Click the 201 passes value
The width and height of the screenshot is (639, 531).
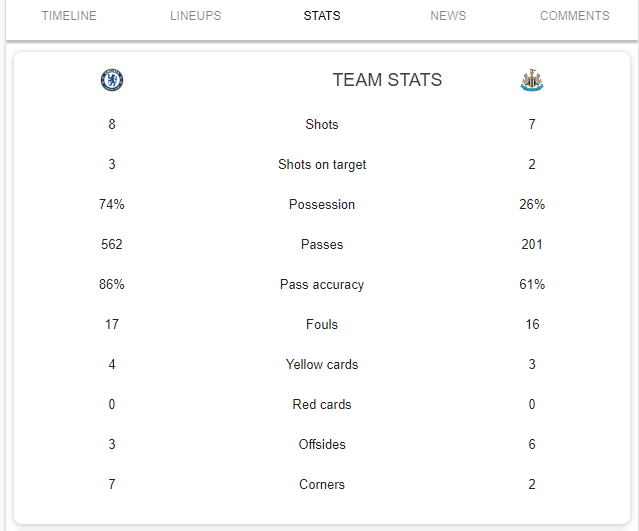click(532, 245)
